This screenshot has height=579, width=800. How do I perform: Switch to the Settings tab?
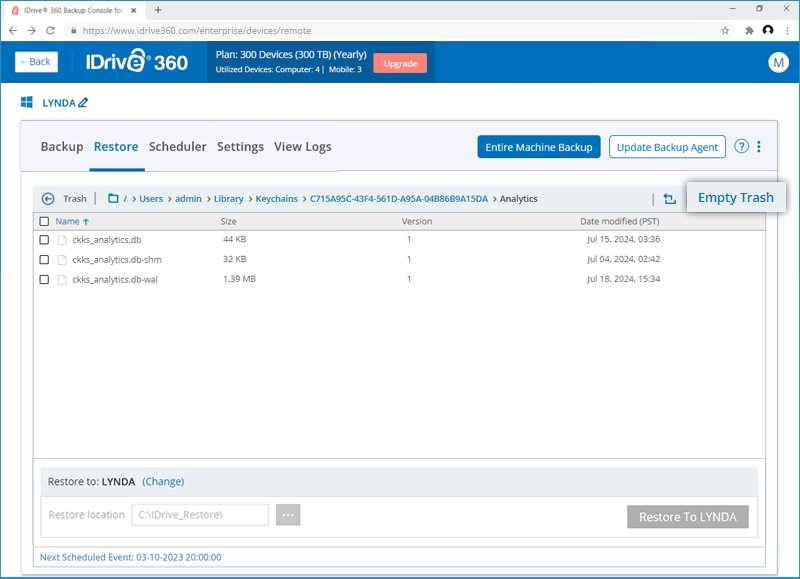pos(240,147)
